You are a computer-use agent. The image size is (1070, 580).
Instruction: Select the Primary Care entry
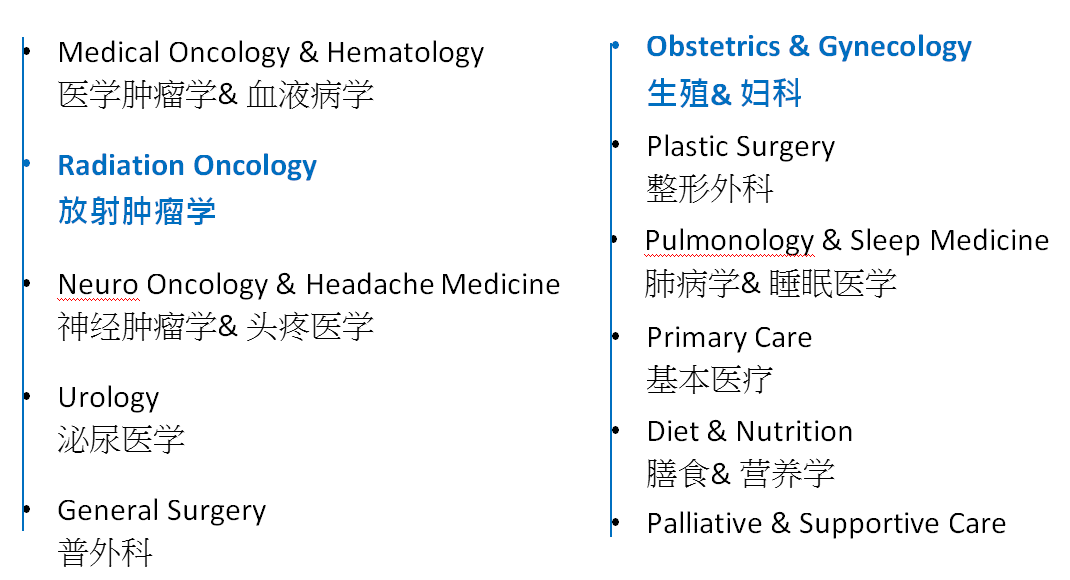click(729, 338)
